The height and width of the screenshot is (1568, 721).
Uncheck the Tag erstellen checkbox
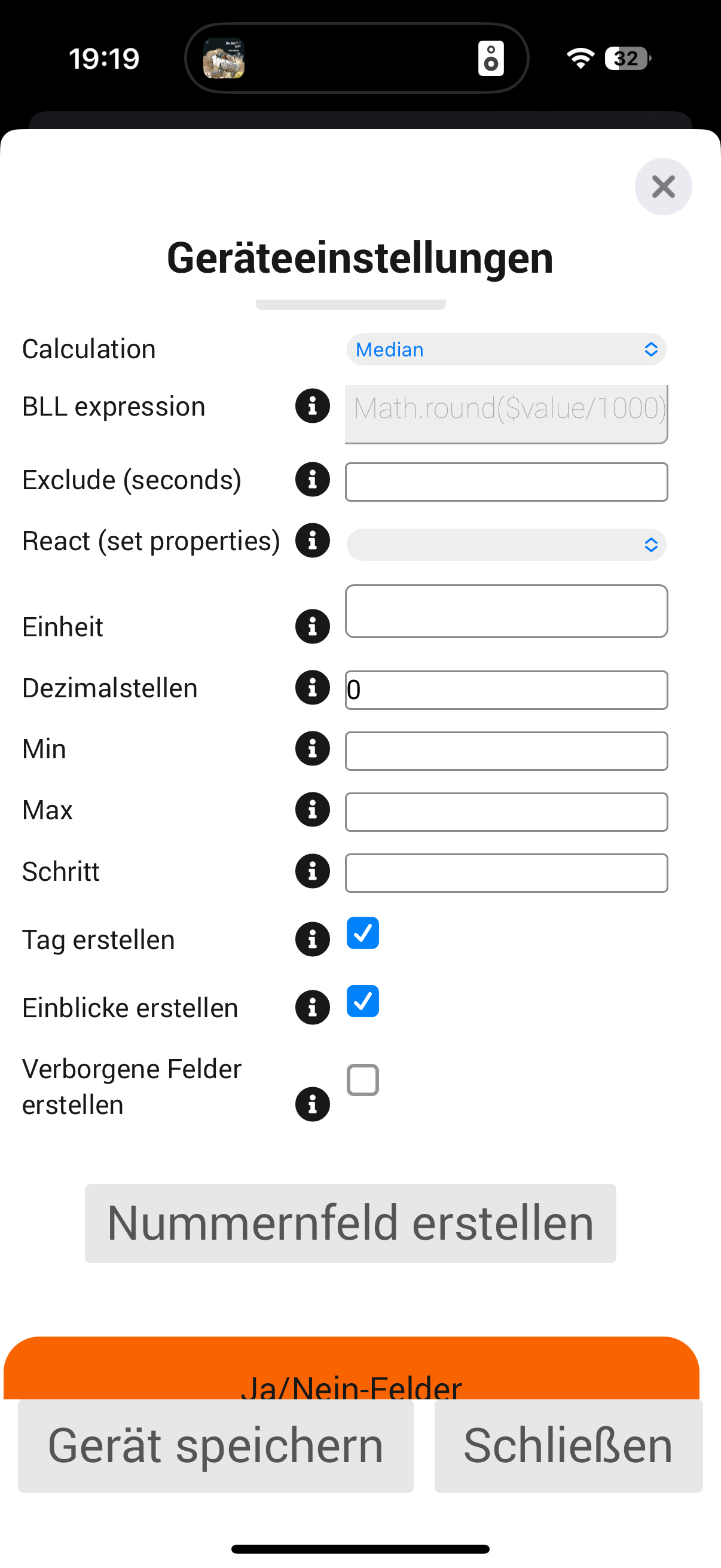pos(363,933)
